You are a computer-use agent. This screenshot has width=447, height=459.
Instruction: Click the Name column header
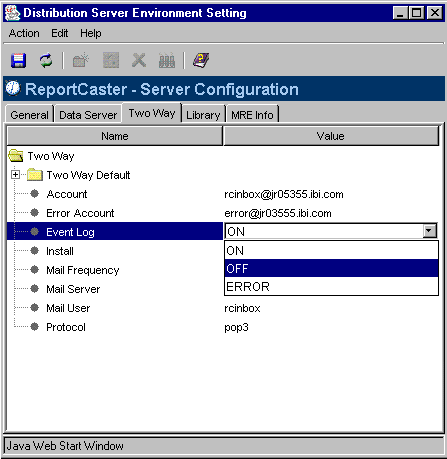click(115, 136)
